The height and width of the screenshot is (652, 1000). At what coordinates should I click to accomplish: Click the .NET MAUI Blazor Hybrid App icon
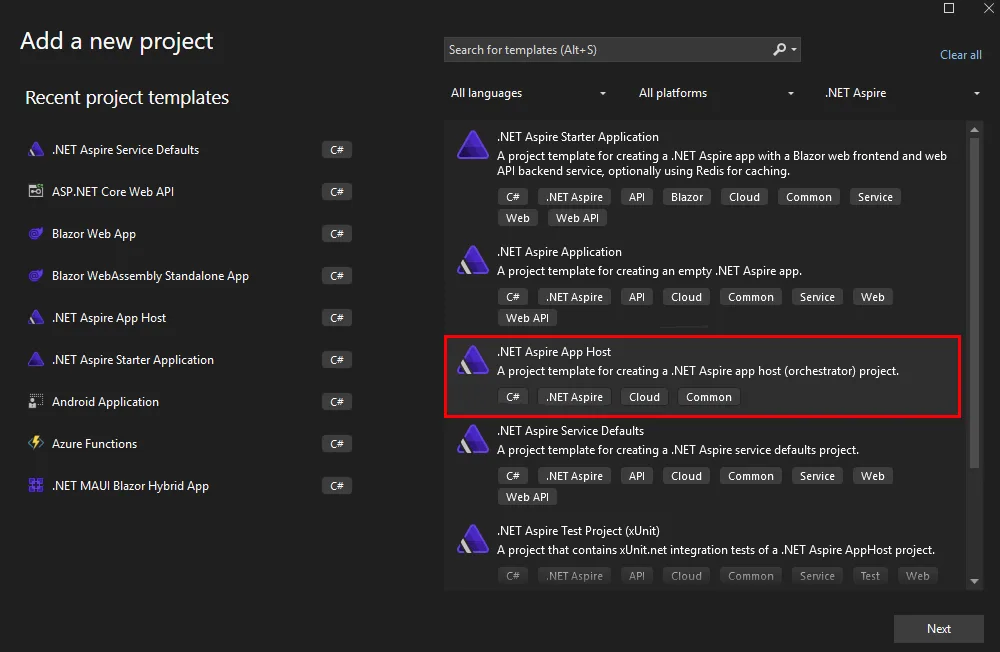point(36,486)
